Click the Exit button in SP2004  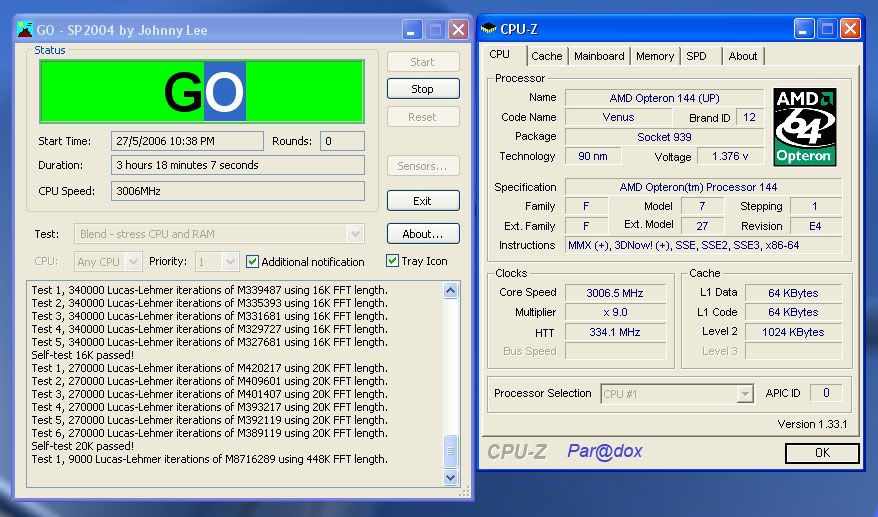point(423,201)
